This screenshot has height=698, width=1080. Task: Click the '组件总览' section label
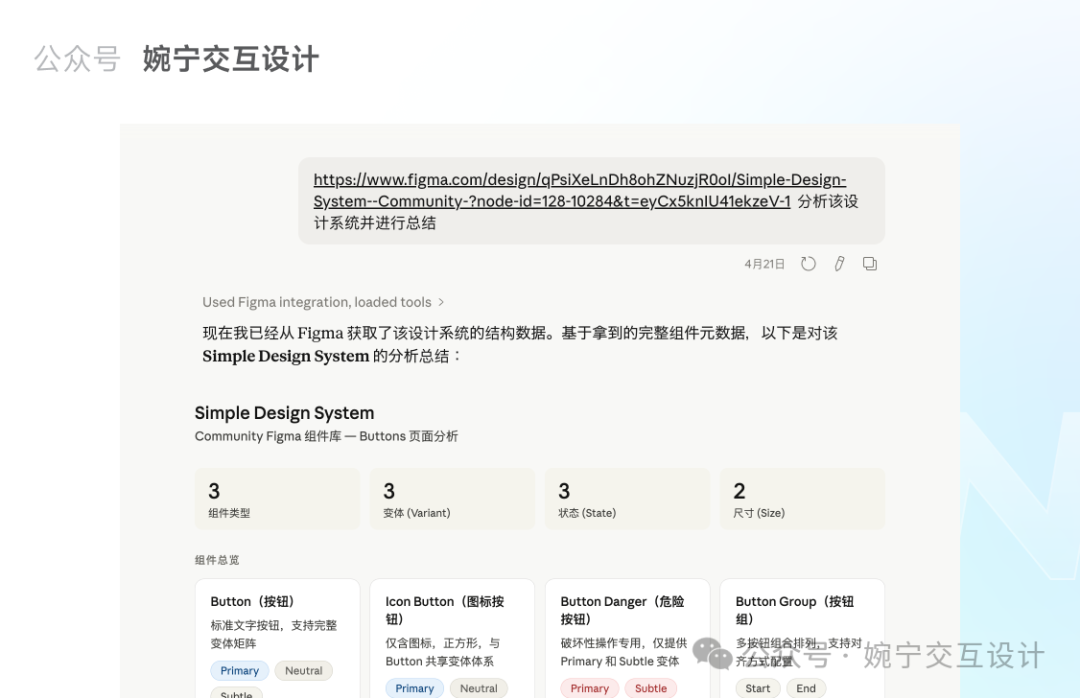[217, 560]
